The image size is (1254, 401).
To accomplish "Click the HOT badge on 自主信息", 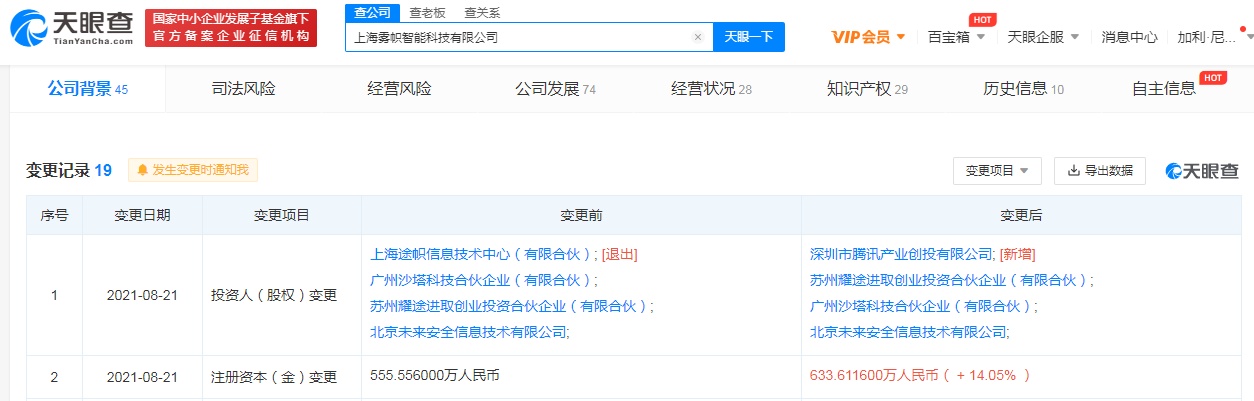I will tap(1213, 77).
